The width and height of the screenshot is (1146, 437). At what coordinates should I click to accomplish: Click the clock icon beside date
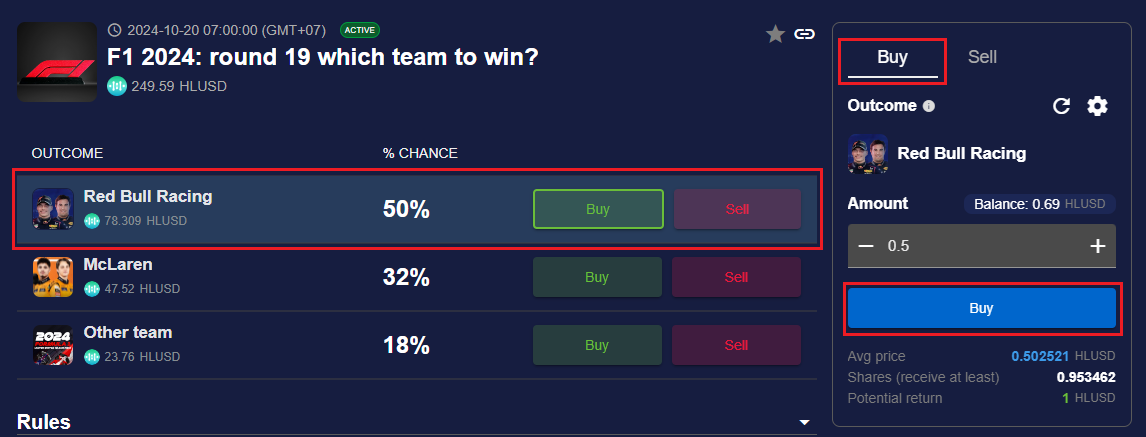coord(114,29)
